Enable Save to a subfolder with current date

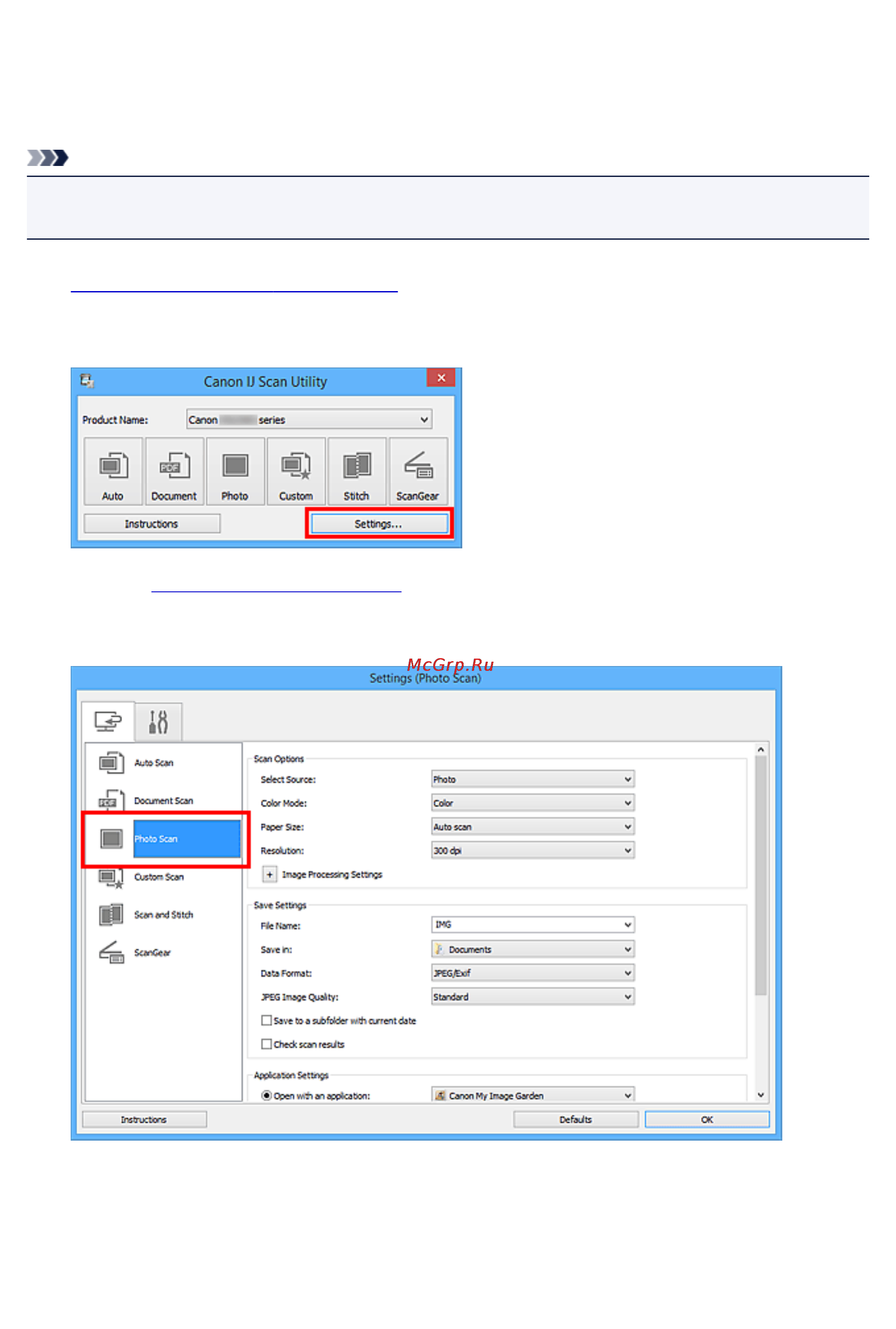(x=266, y=1020)
